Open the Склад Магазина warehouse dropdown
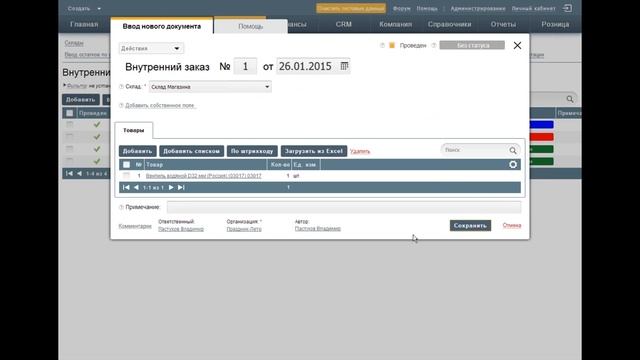 [210, 87]
